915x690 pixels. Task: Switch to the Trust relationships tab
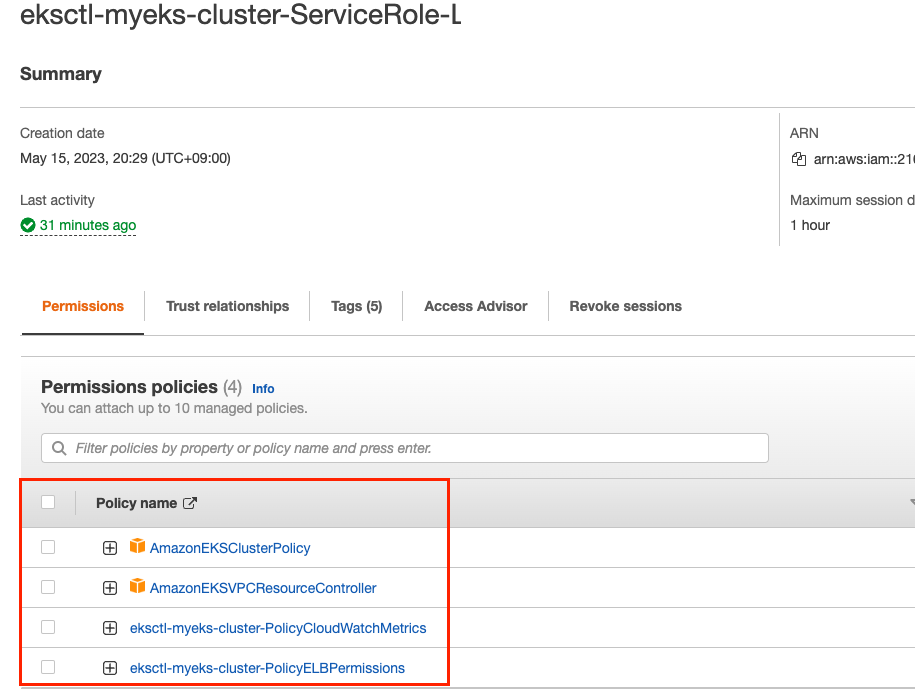point(228,306)
